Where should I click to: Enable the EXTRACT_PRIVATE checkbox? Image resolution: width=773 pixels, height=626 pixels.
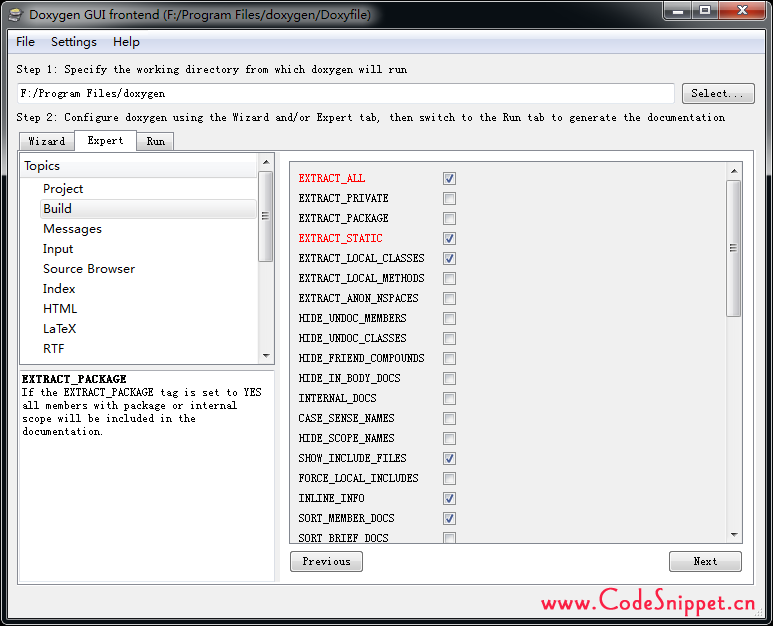tap(449, 199)
